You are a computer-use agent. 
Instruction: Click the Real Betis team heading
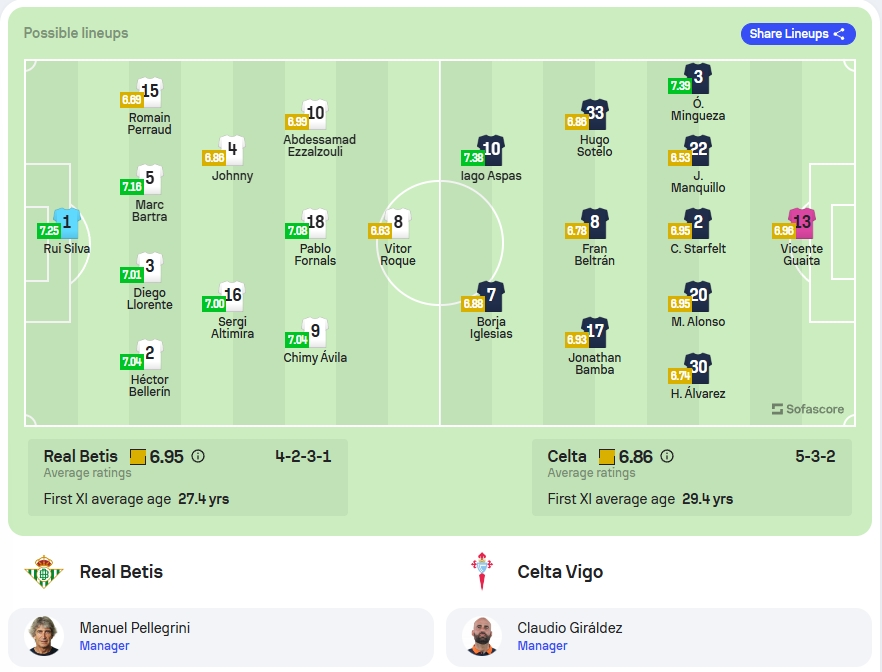click(121, 572)
